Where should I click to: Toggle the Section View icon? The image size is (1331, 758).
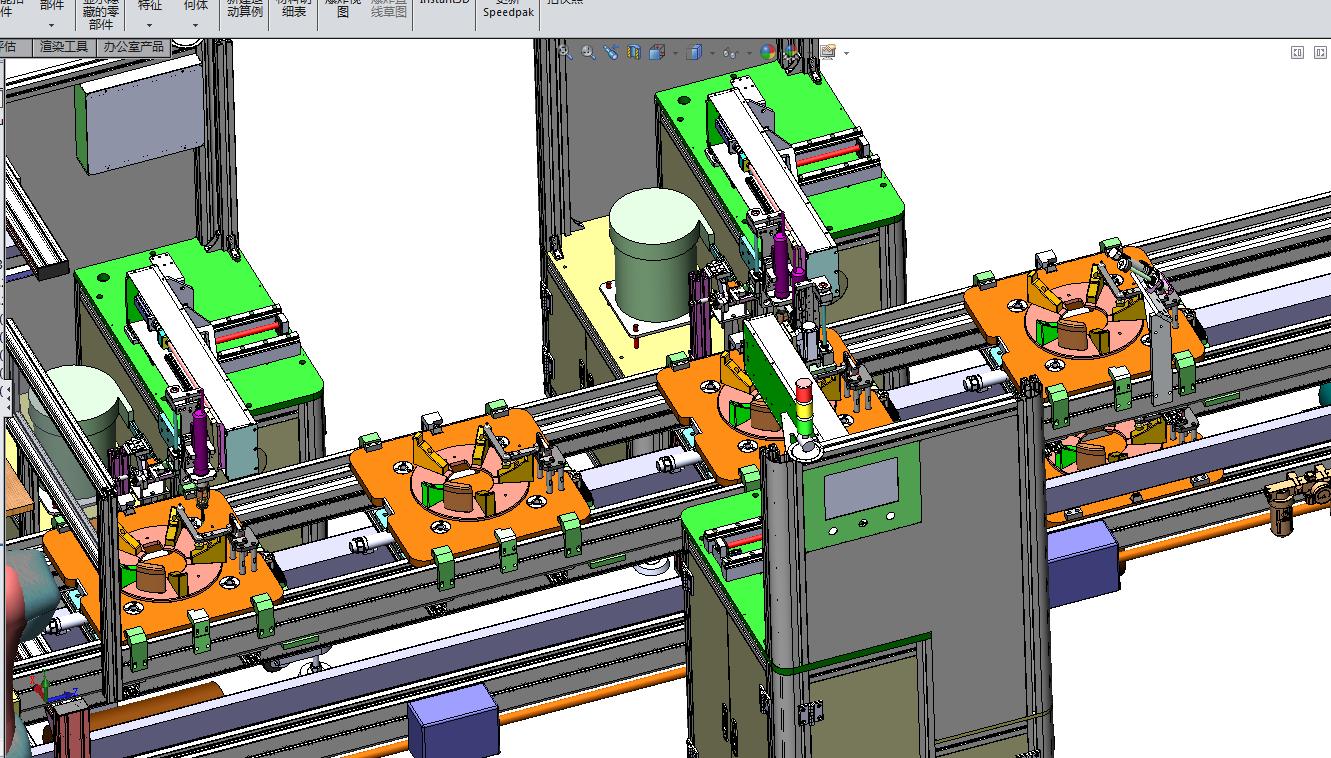click(x=634, y=52)
